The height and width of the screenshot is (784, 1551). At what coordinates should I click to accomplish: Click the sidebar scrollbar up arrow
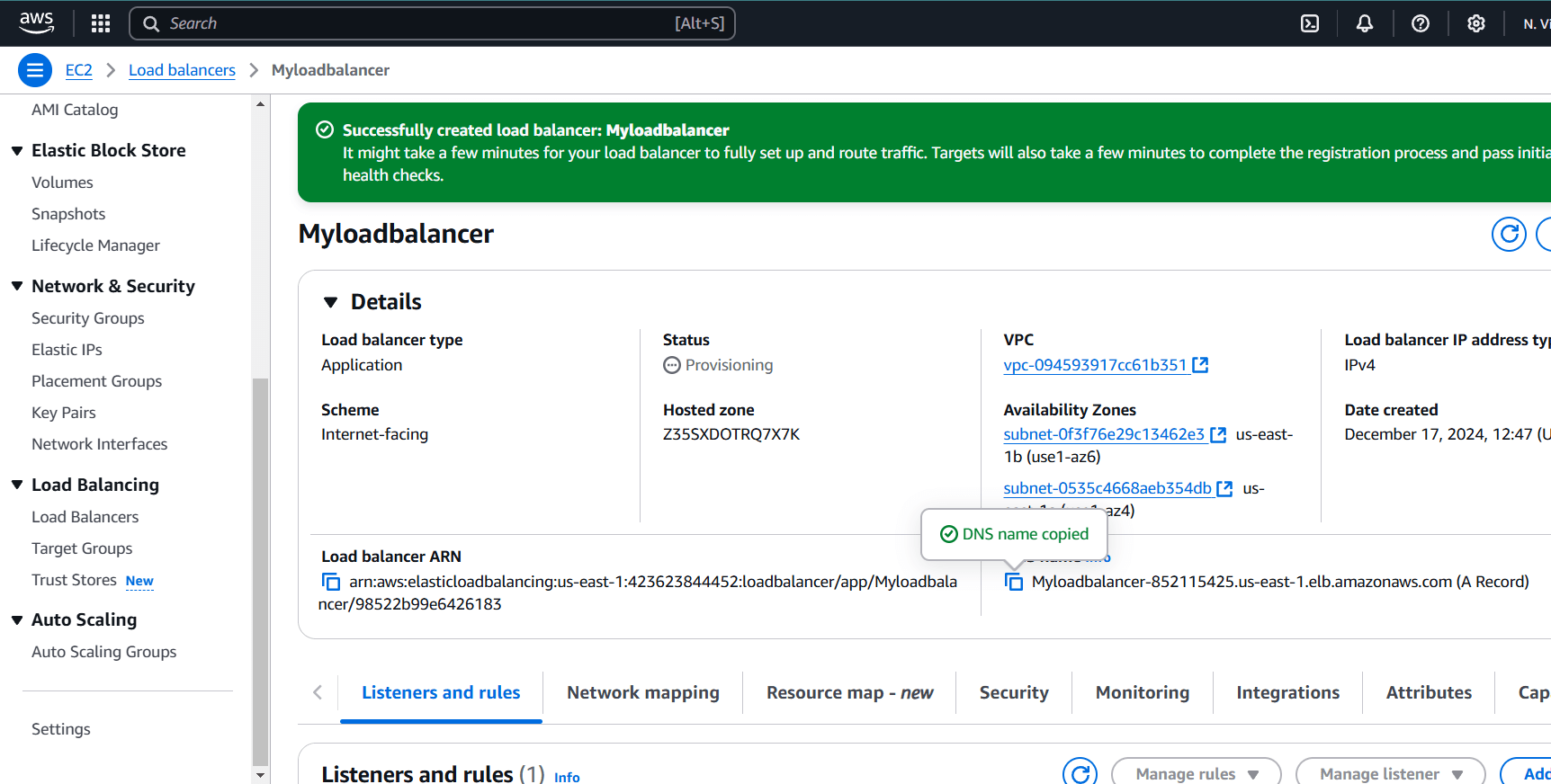[261, 104]
